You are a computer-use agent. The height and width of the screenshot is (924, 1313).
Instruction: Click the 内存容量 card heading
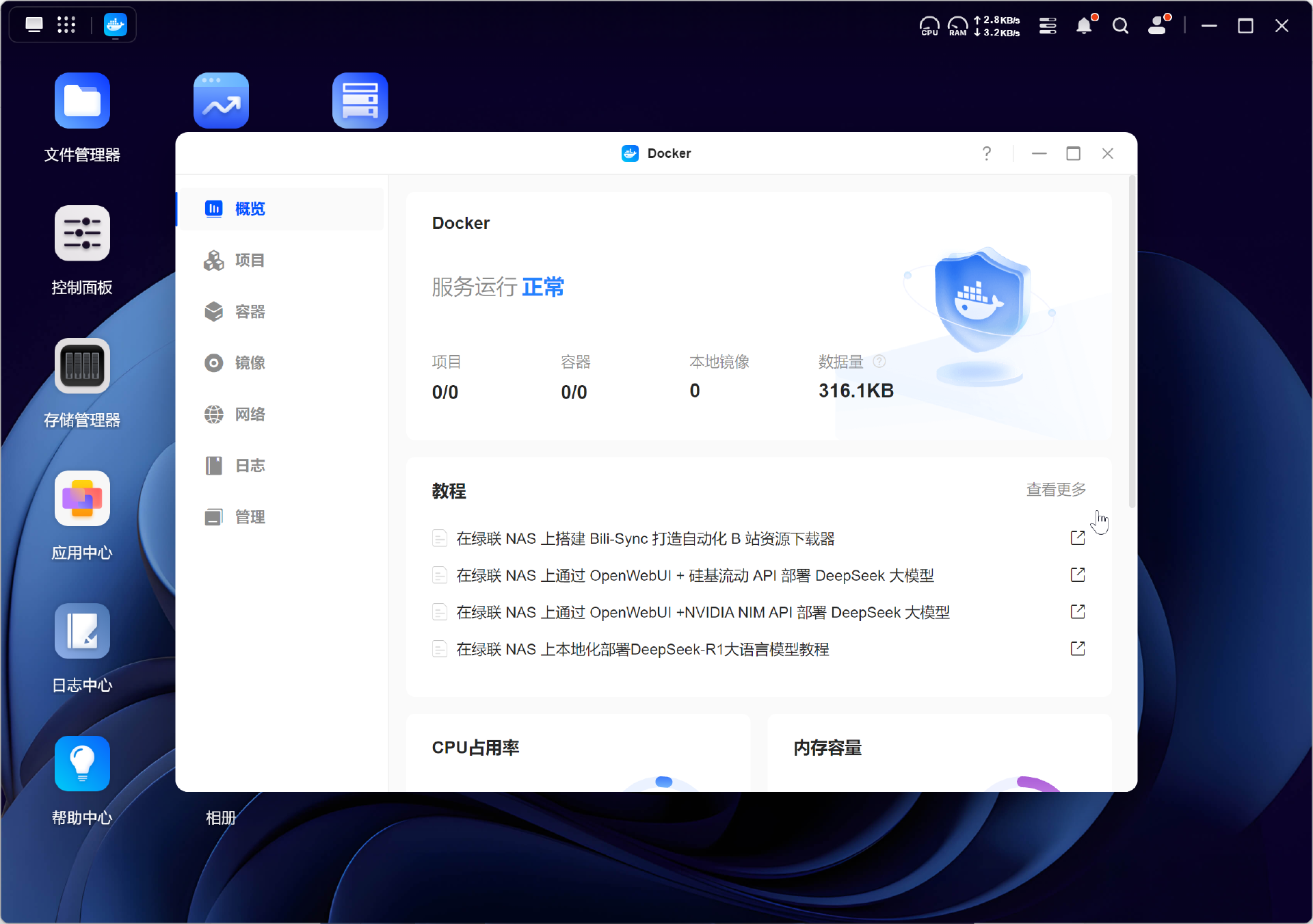[827, 748]
